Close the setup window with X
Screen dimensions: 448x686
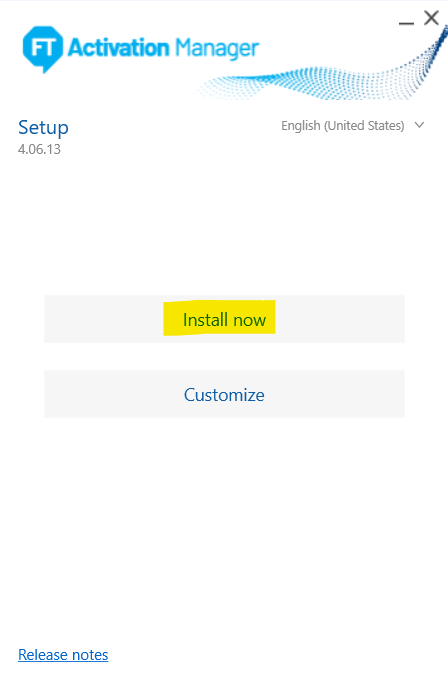[431, 18]
